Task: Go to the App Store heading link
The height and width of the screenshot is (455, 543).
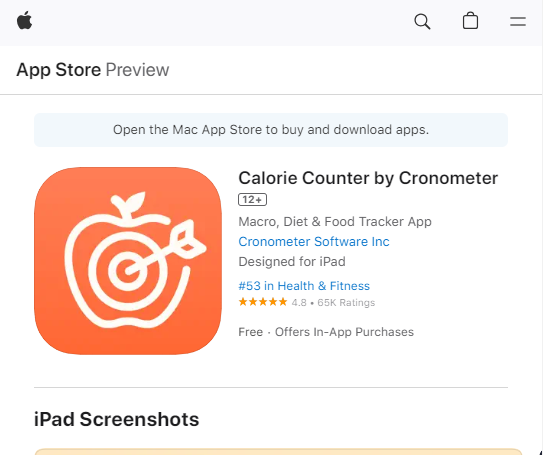Action: click(59, 70)
